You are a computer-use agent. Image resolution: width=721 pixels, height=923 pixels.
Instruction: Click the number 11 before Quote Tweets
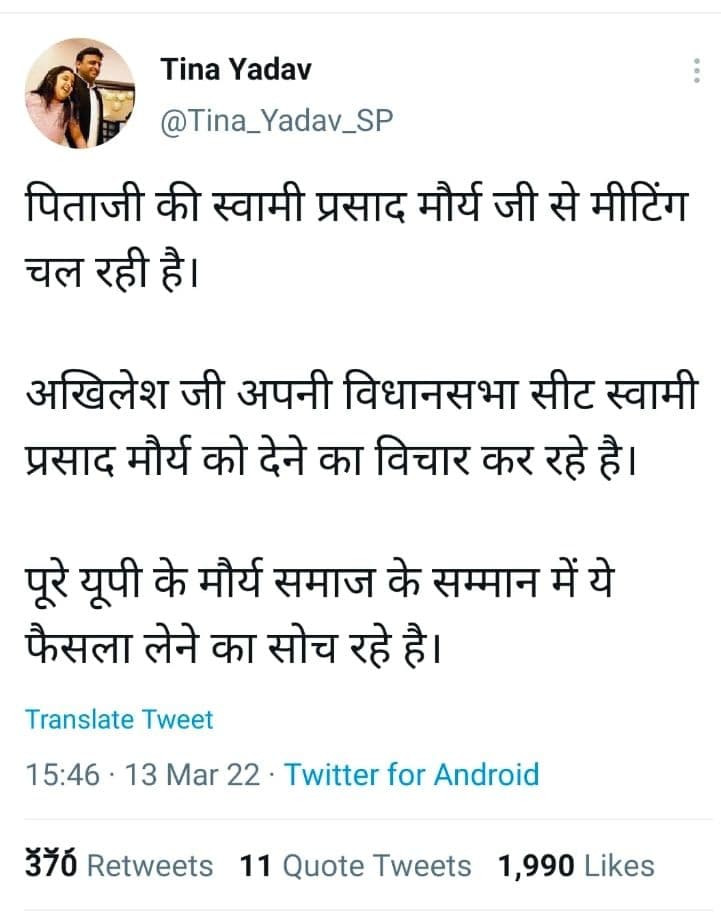tap(255, 865)
